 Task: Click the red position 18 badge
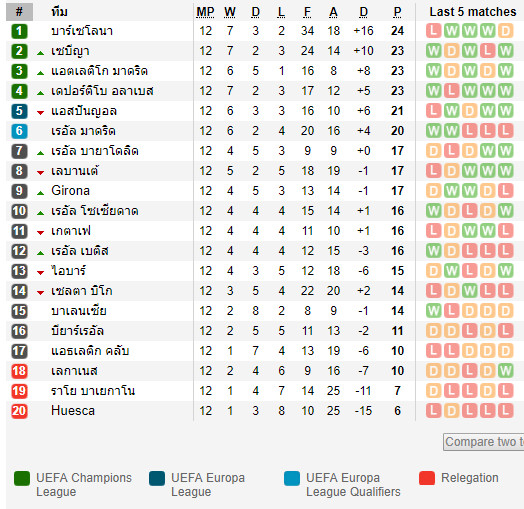pyautogui.click(x=19, y=371)
